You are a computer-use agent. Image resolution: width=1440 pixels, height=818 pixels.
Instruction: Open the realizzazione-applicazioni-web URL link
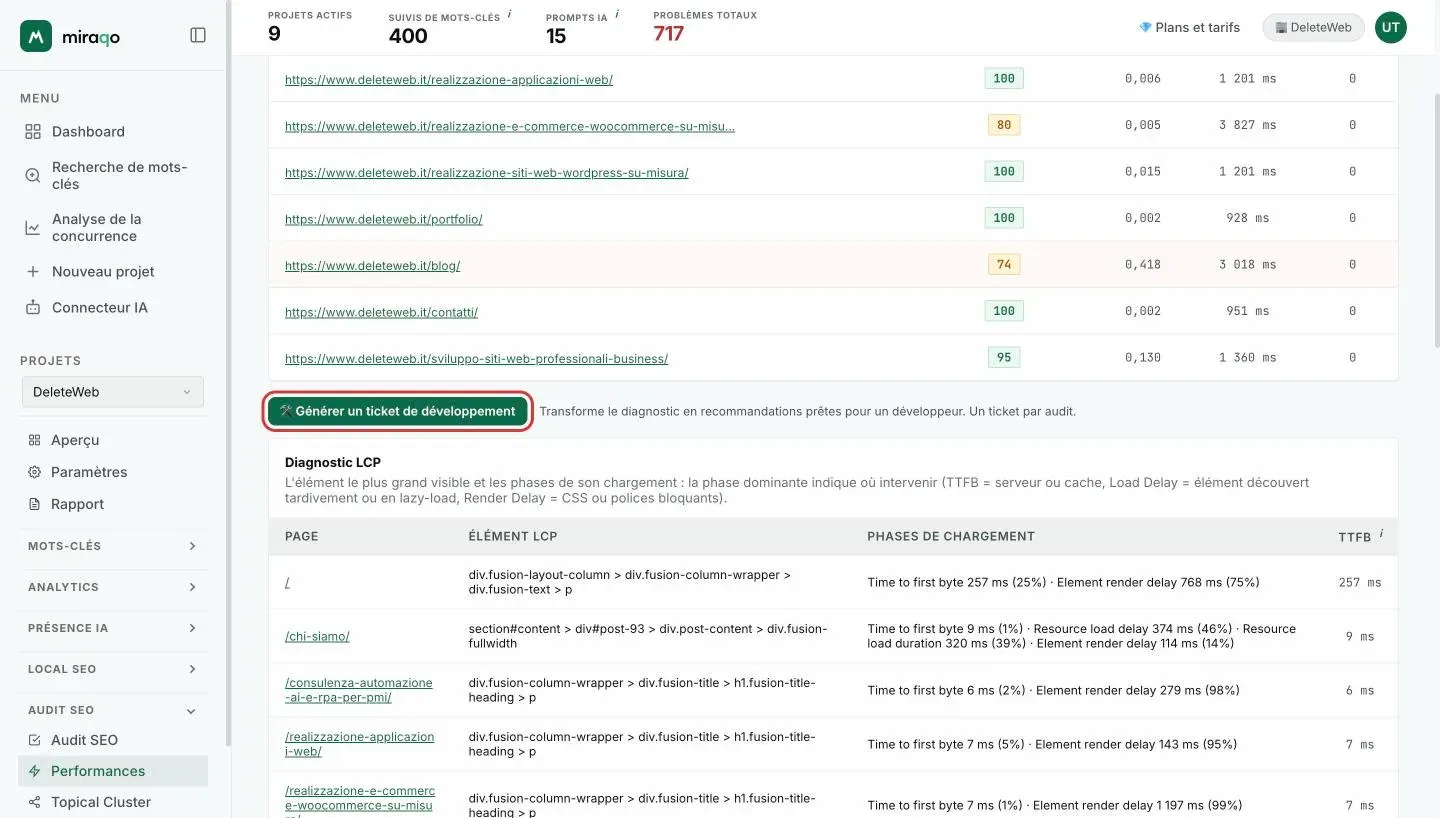[x=448, y=80]
